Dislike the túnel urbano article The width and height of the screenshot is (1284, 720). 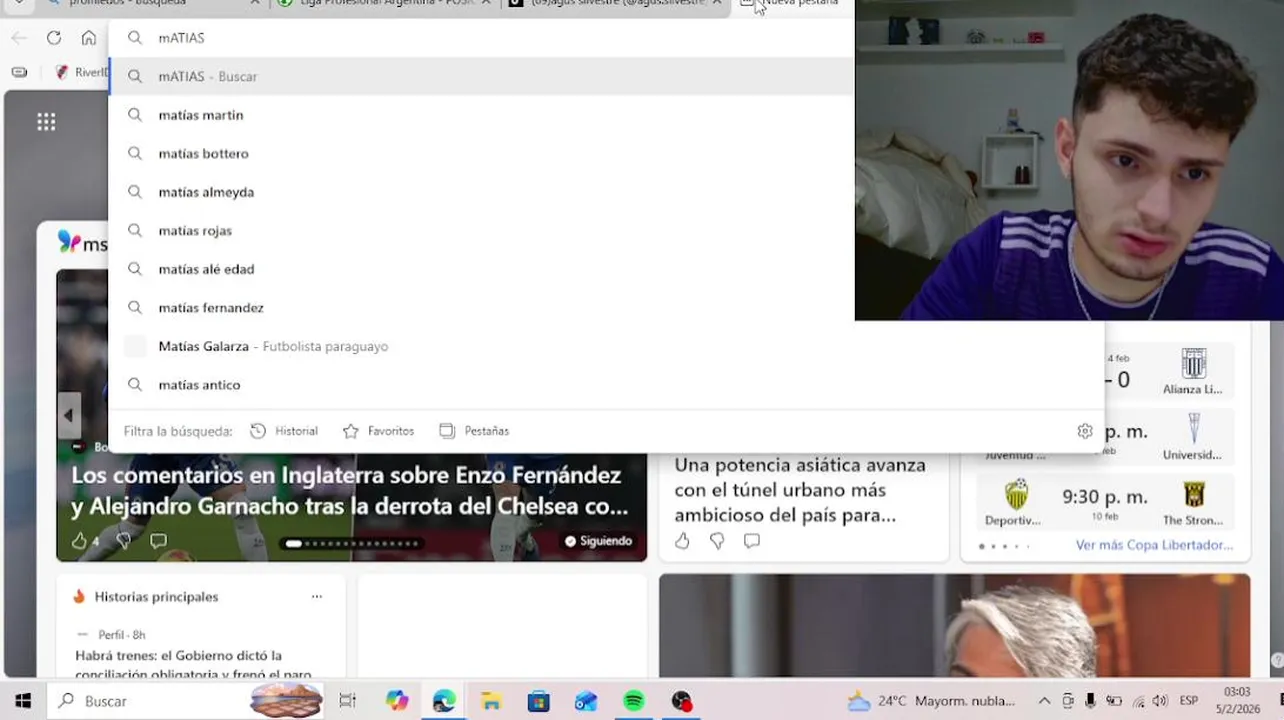(717, 541)
